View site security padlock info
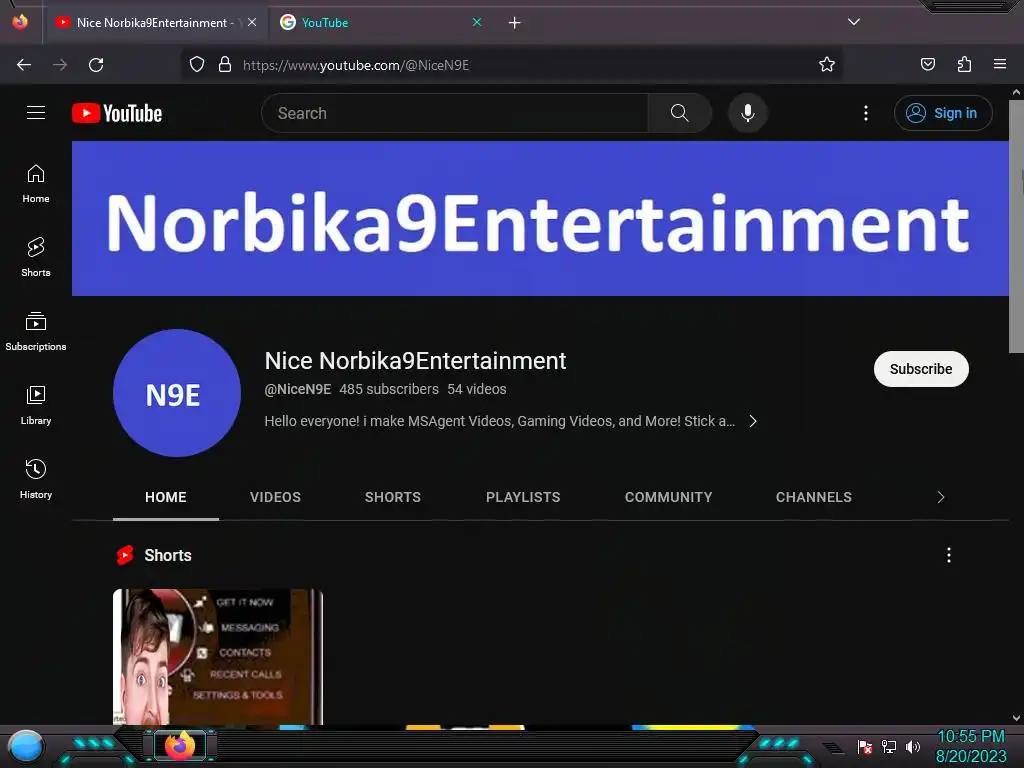This screenshot has width=1024, height=768. pyautogui.click(x=225, y=65)
